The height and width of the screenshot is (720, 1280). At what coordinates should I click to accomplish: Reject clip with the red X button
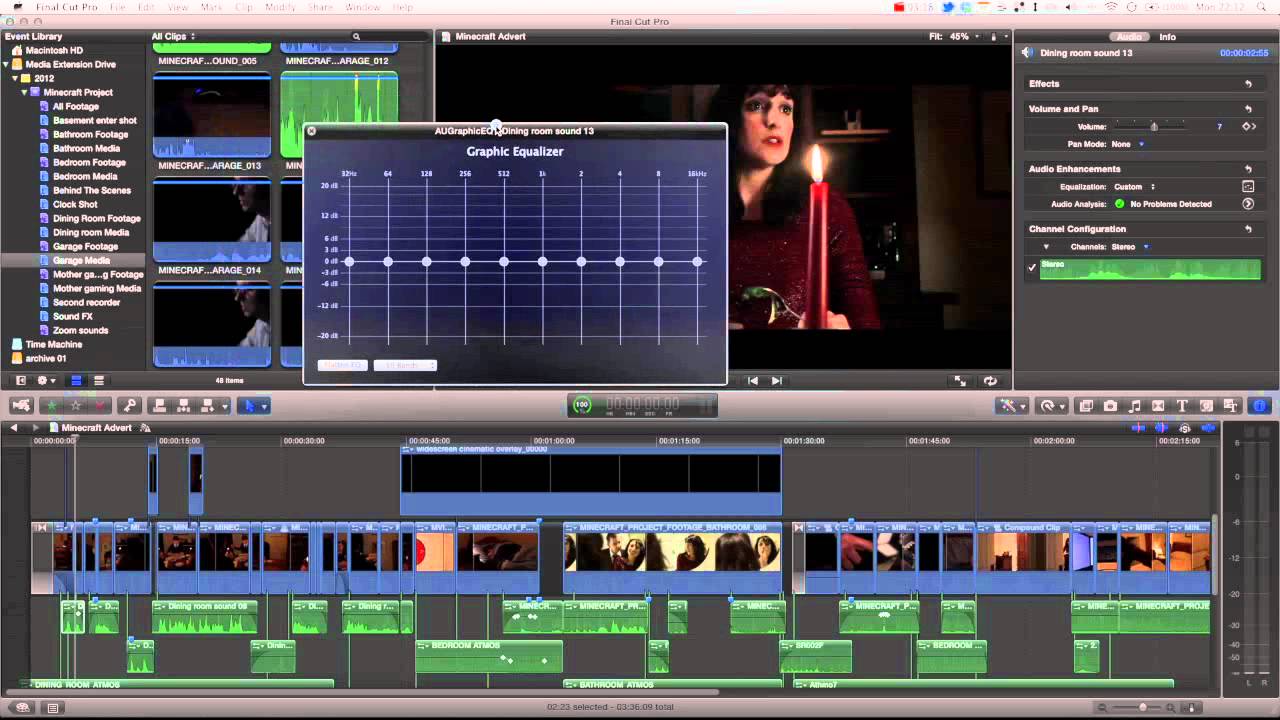click(x=100, y=405)
